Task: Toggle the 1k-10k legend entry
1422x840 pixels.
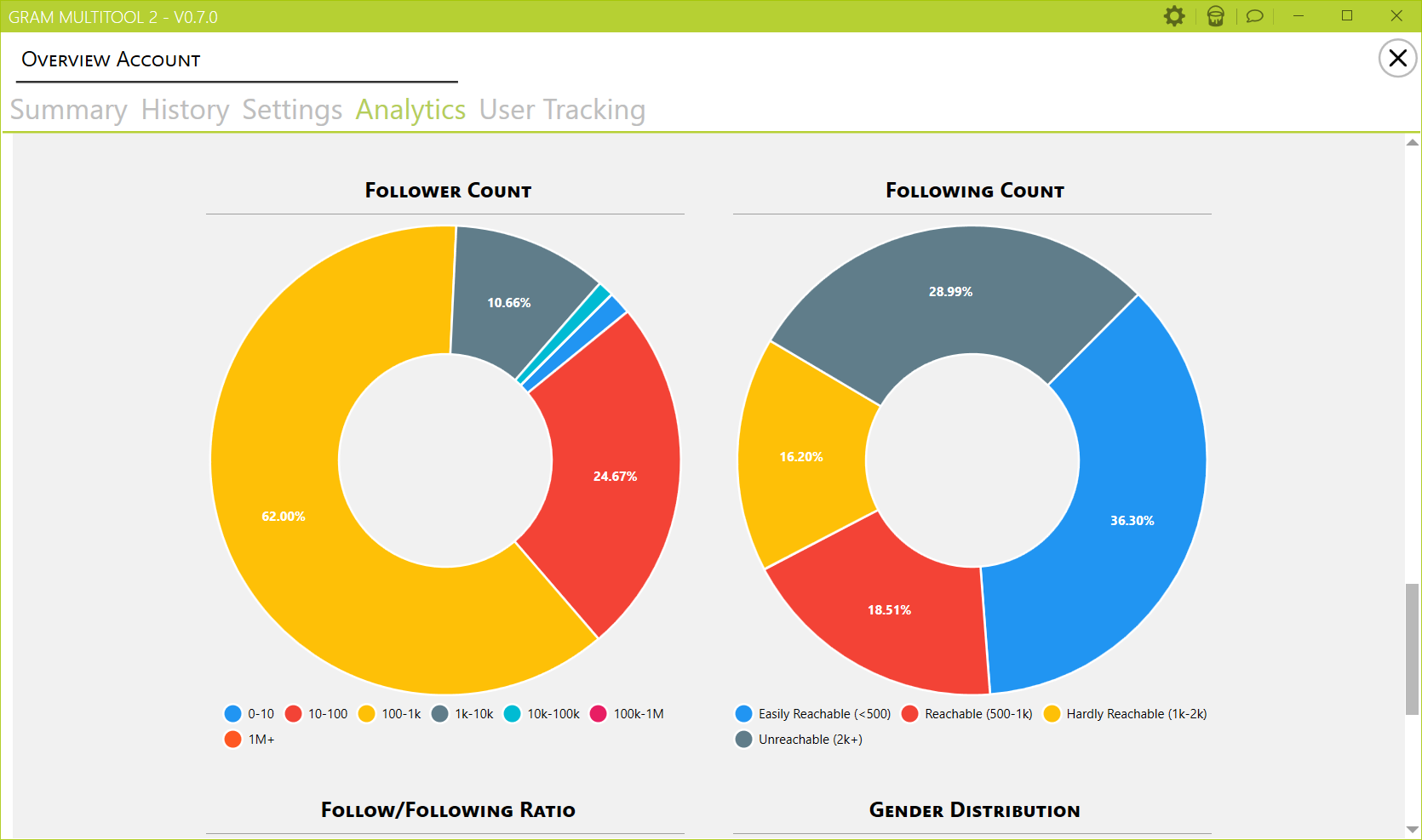Action: point(462,714)
